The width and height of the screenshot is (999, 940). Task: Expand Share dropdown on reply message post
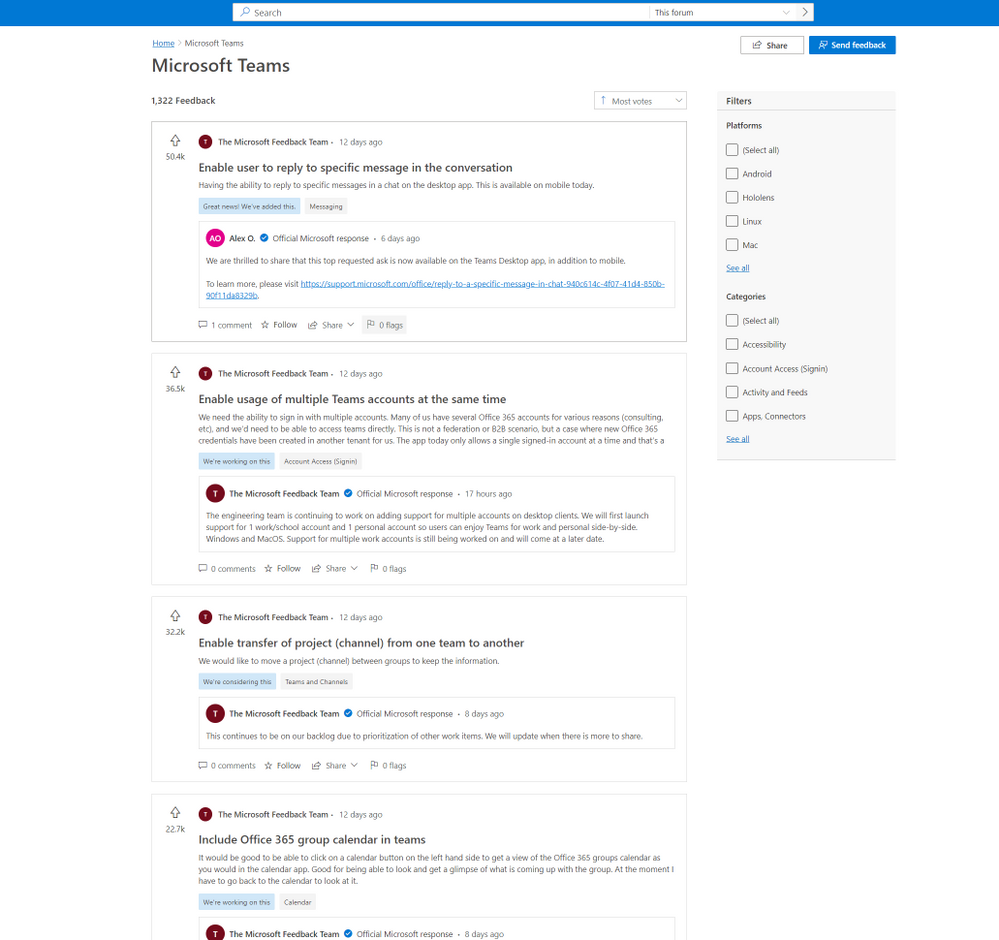[x=331, y=325]
